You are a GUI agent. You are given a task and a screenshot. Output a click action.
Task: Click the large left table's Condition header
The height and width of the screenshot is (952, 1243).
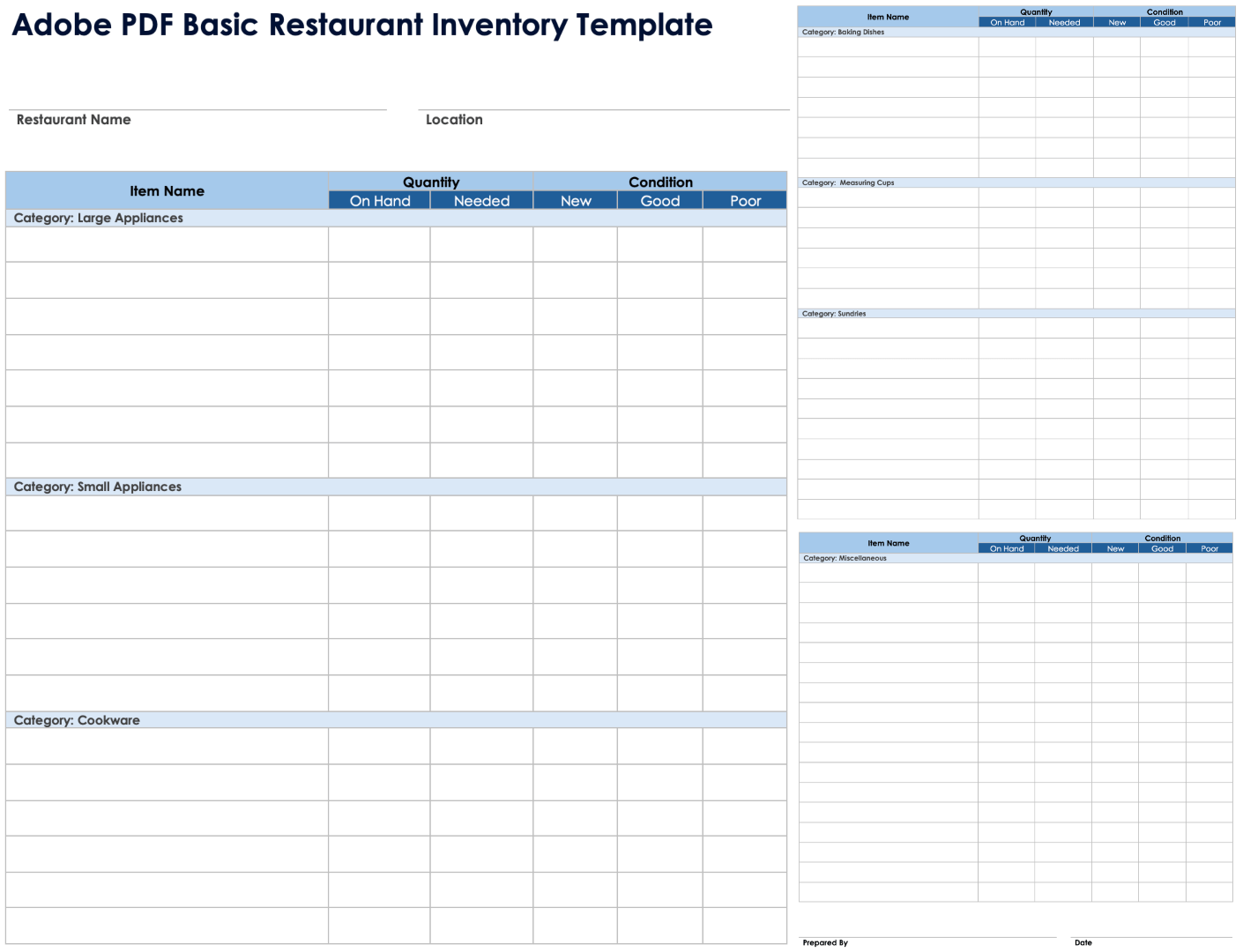[660, 182]
